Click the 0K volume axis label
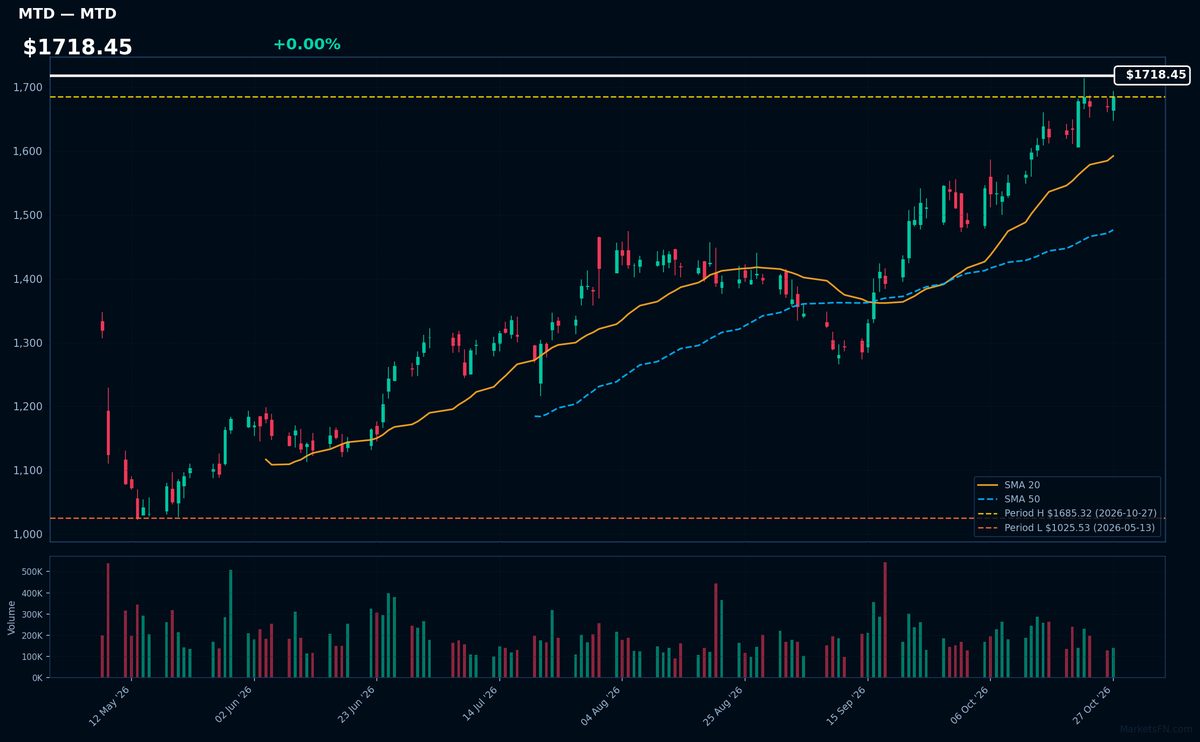 [x=38, y=678]
